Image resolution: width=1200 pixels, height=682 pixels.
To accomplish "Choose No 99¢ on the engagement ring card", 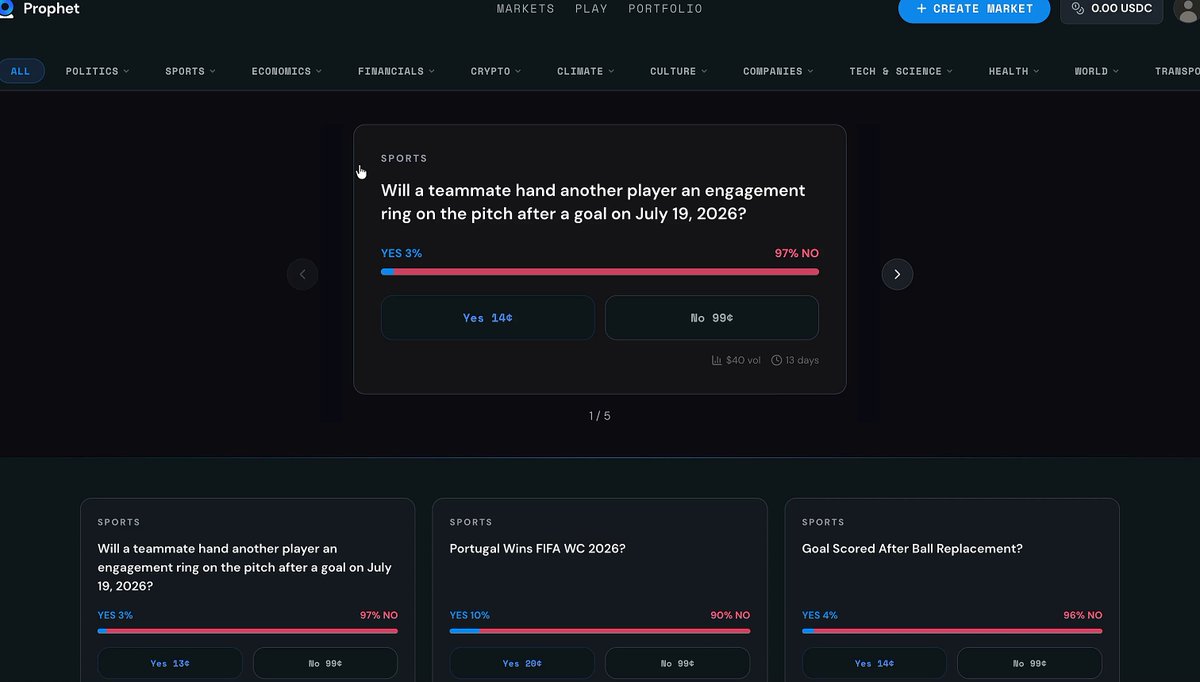I will pyautogui.click(x=325, y=663).
